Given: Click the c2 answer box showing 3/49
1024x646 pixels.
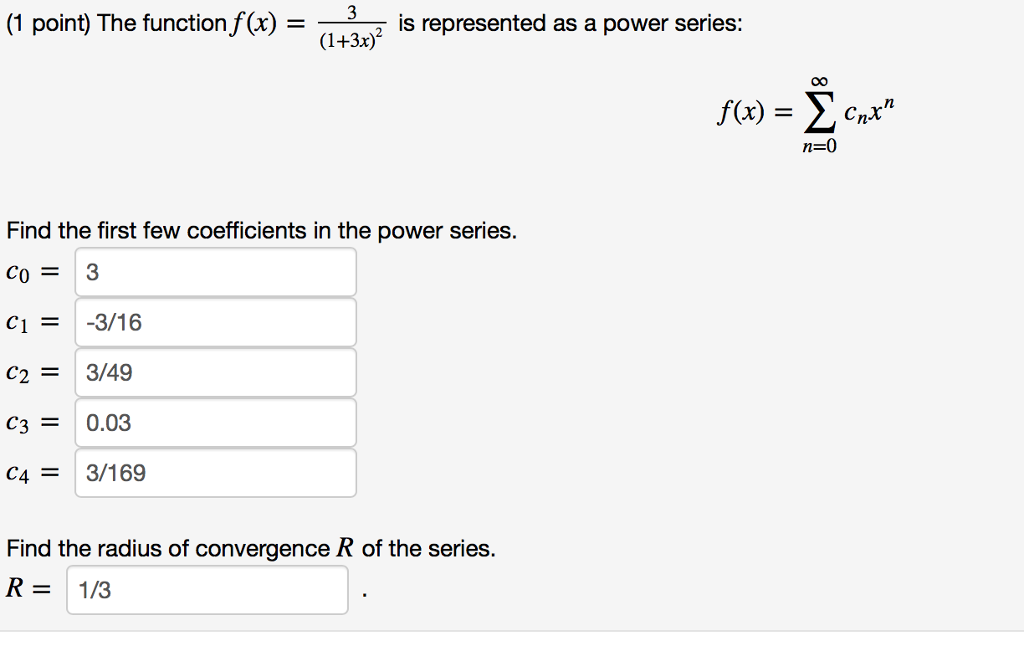Looking at the screenshot, I should 215,371.
